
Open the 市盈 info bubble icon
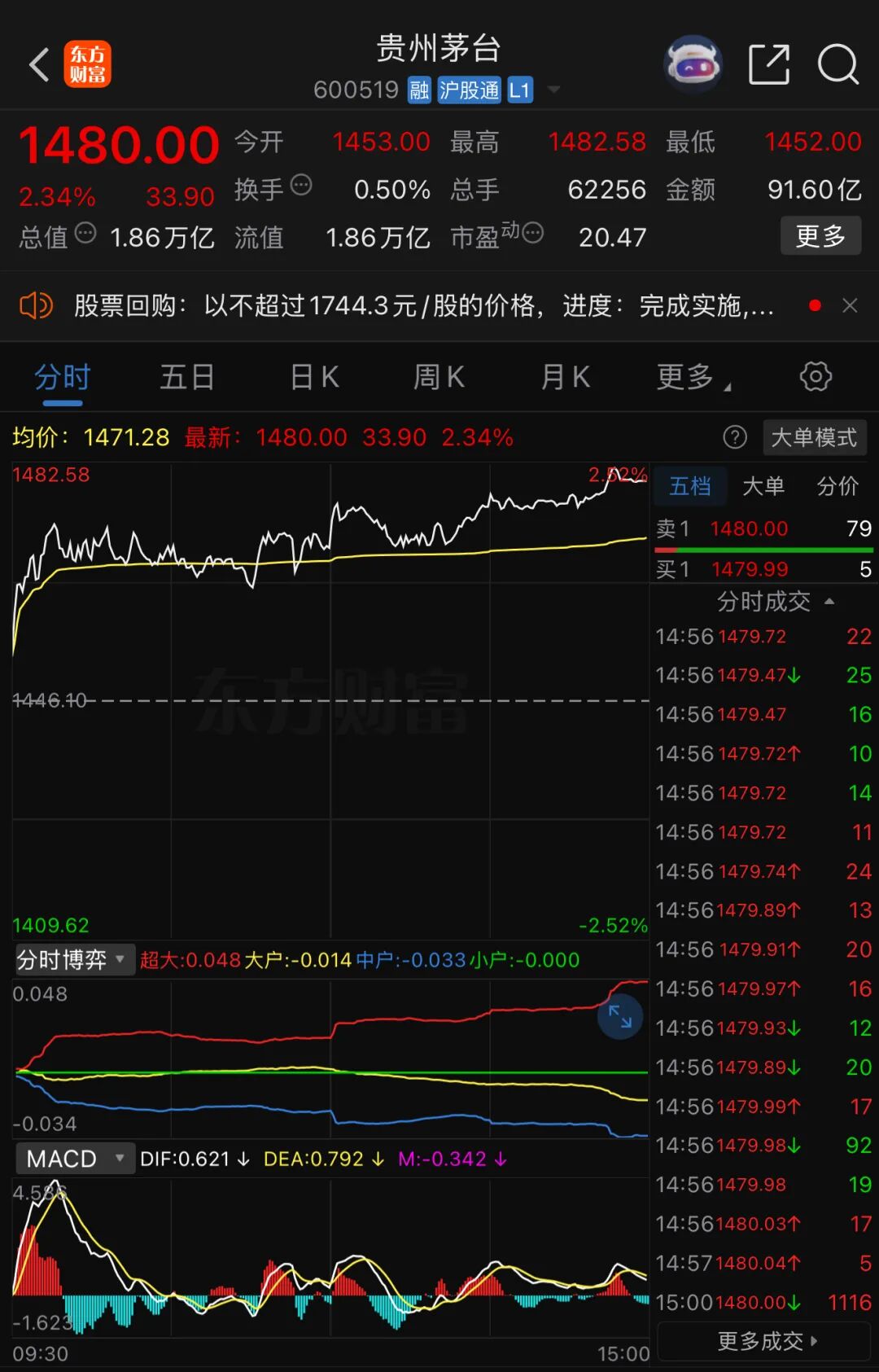point(532,234)
